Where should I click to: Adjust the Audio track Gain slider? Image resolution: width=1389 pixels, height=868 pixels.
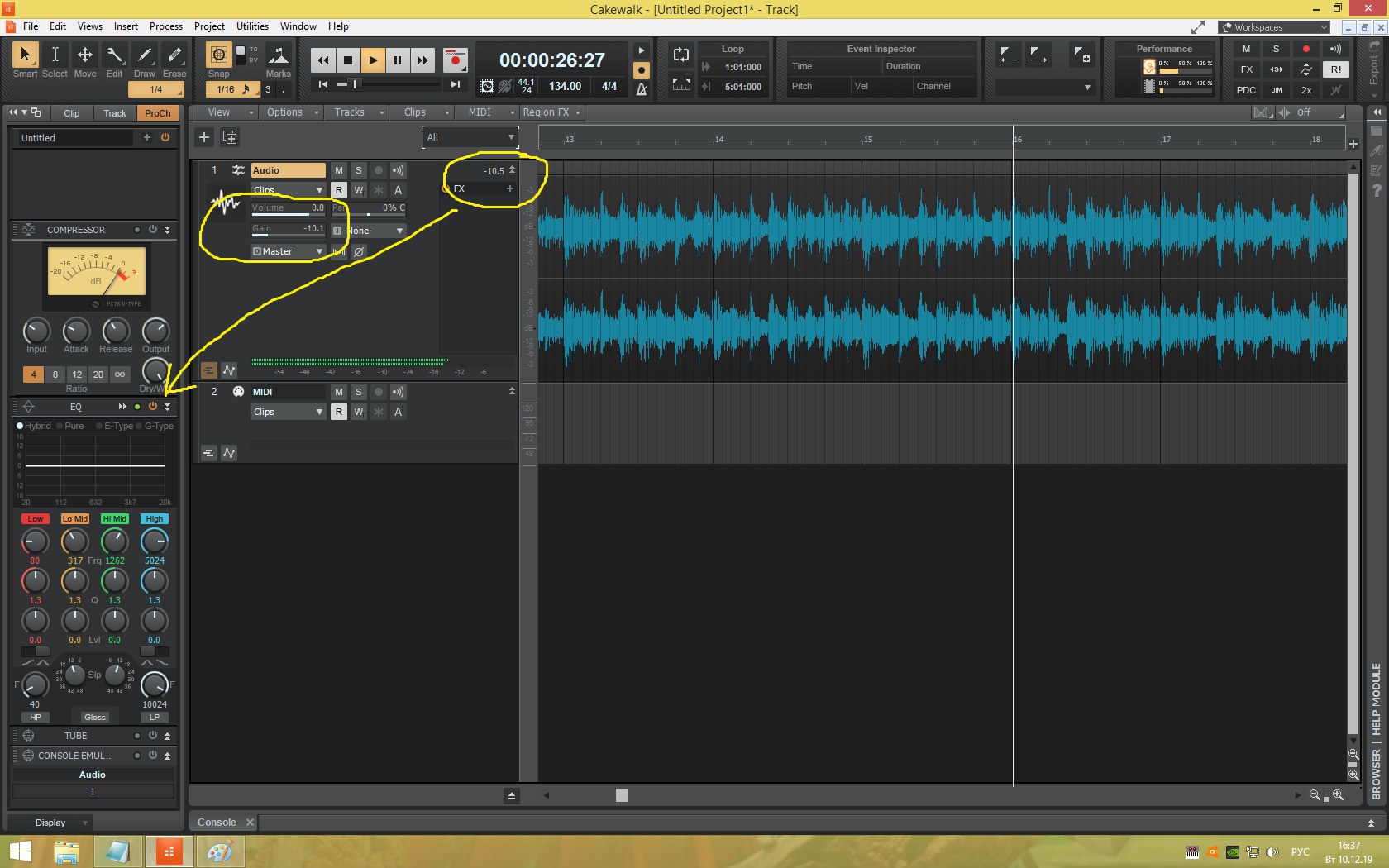288,230
